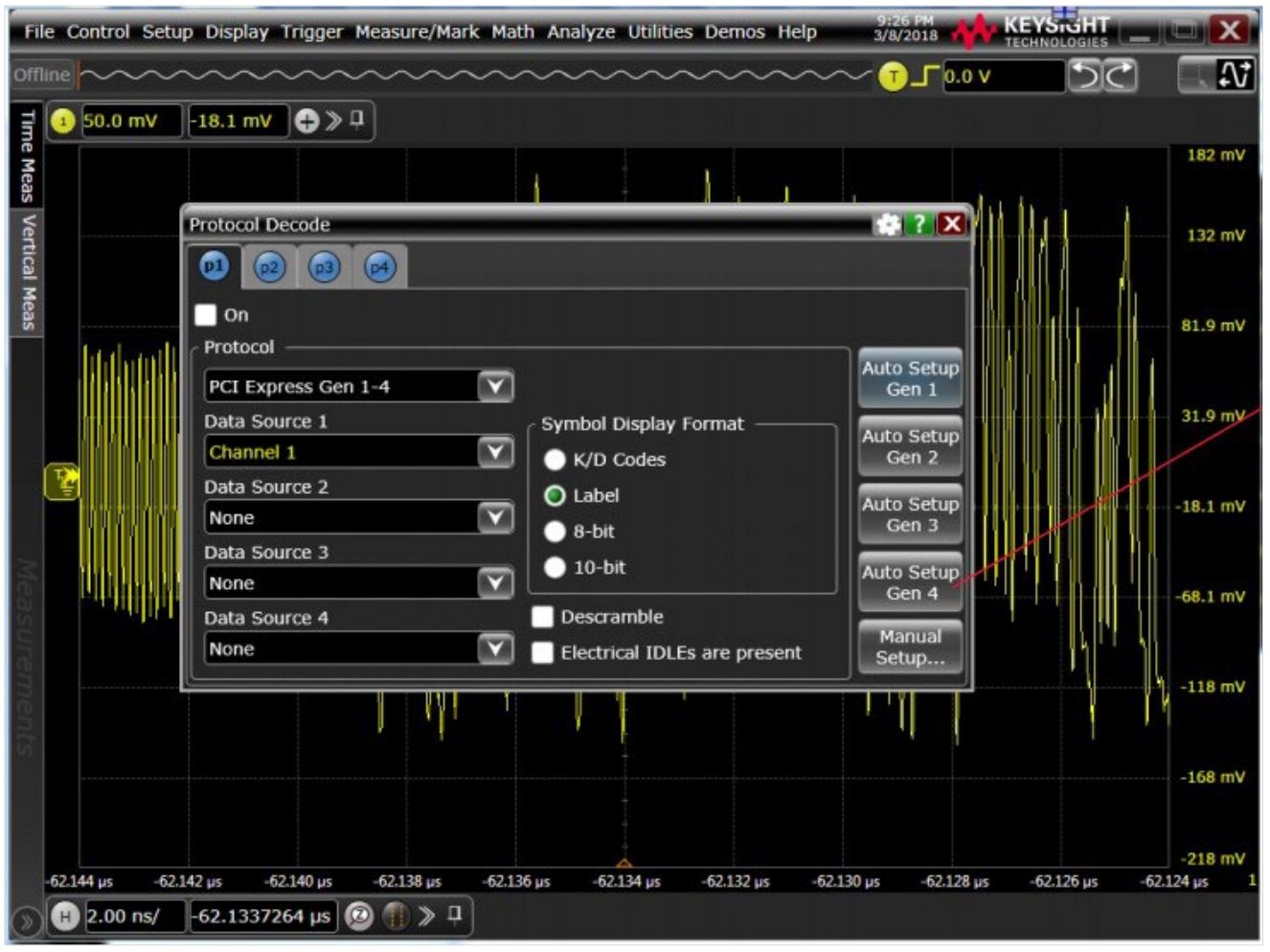Open the Data Source 4 dropdown
The image size is (1270, 952).
pos(495,648)
